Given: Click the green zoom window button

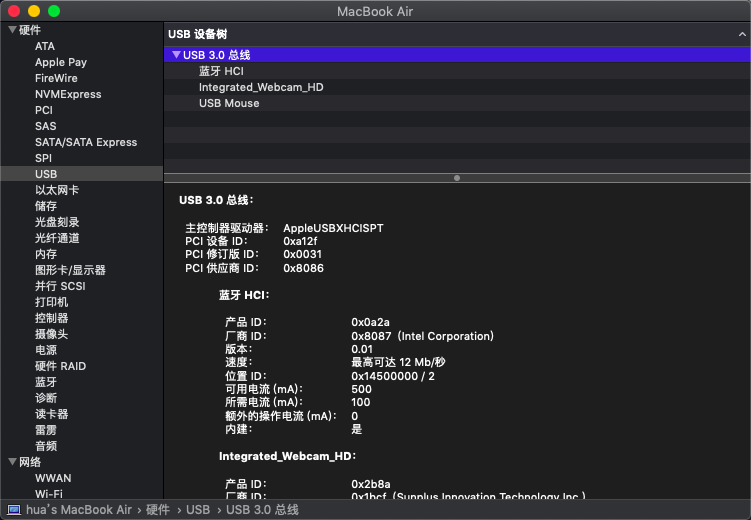Looking at the screenshot, I should click(54, 11).
